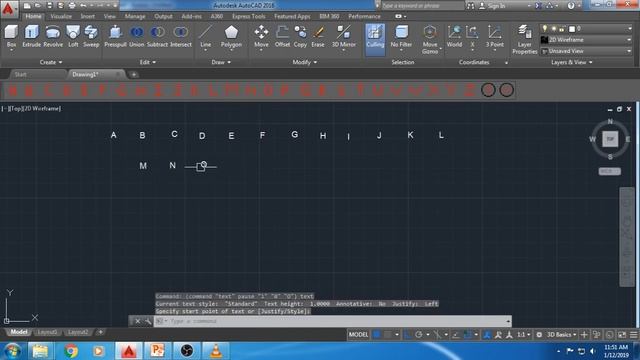Start the Line drawing tool
This screenshot has height=360, width=640.
(x=206, y=37)
